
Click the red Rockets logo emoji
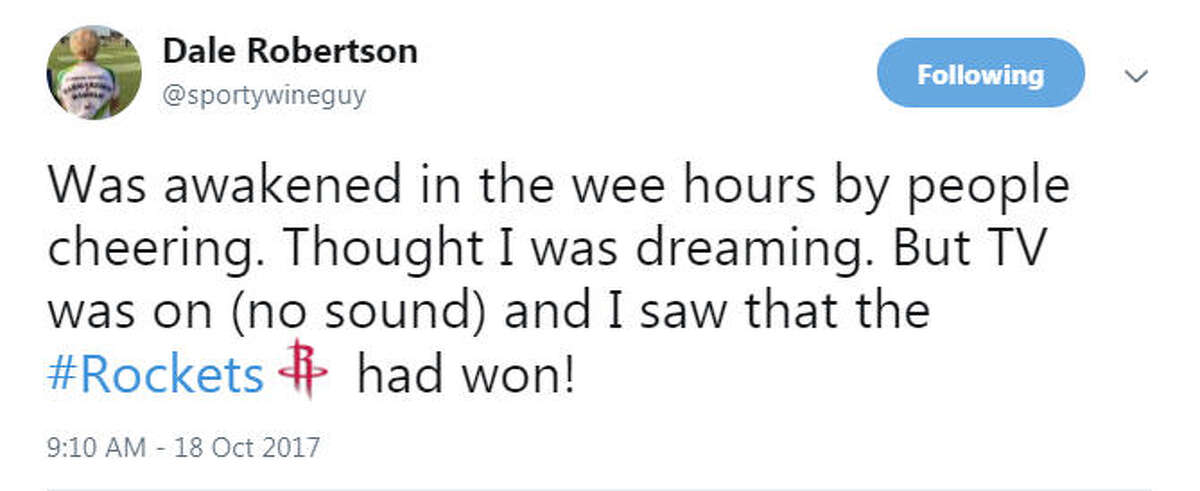click(304, 371)
